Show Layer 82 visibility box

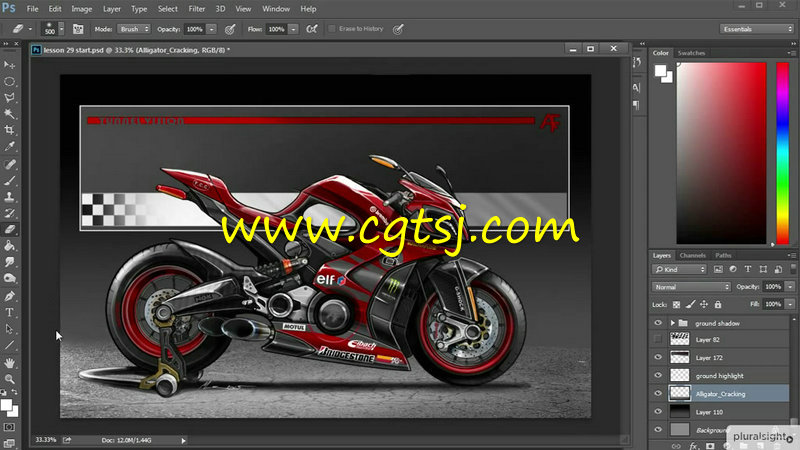click(658, 339)
